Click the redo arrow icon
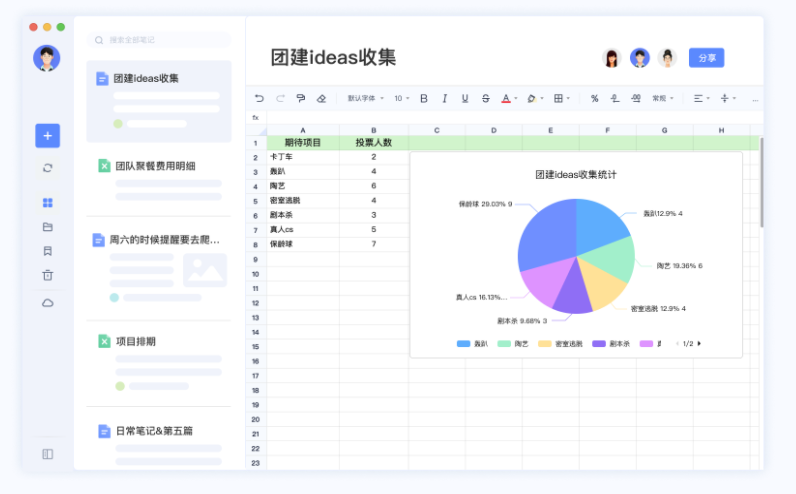Image resolution: width=796 pixels, height=494 pixels. (280, 98)
